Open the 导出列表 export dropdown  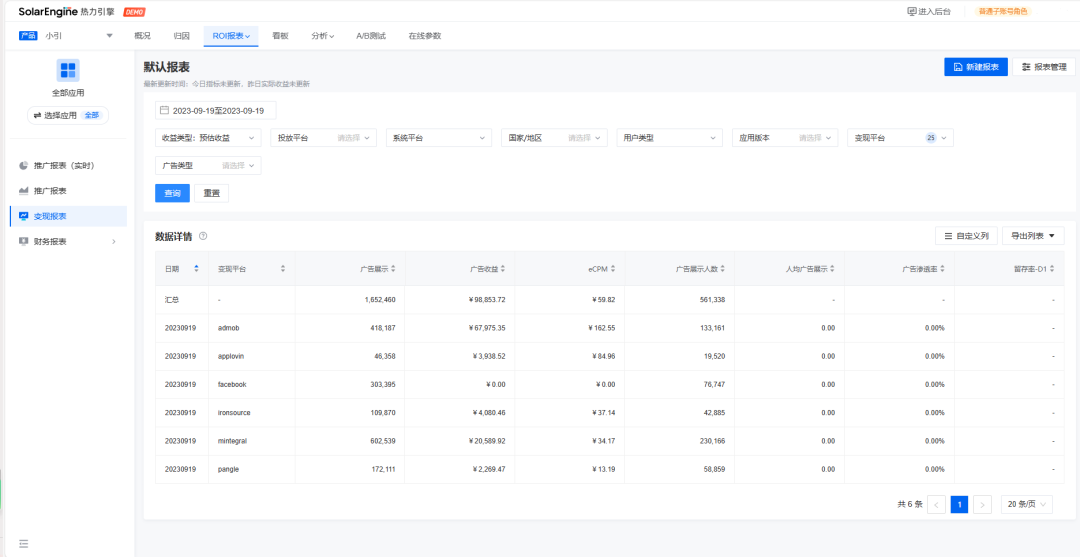[x=1033, y=236]
